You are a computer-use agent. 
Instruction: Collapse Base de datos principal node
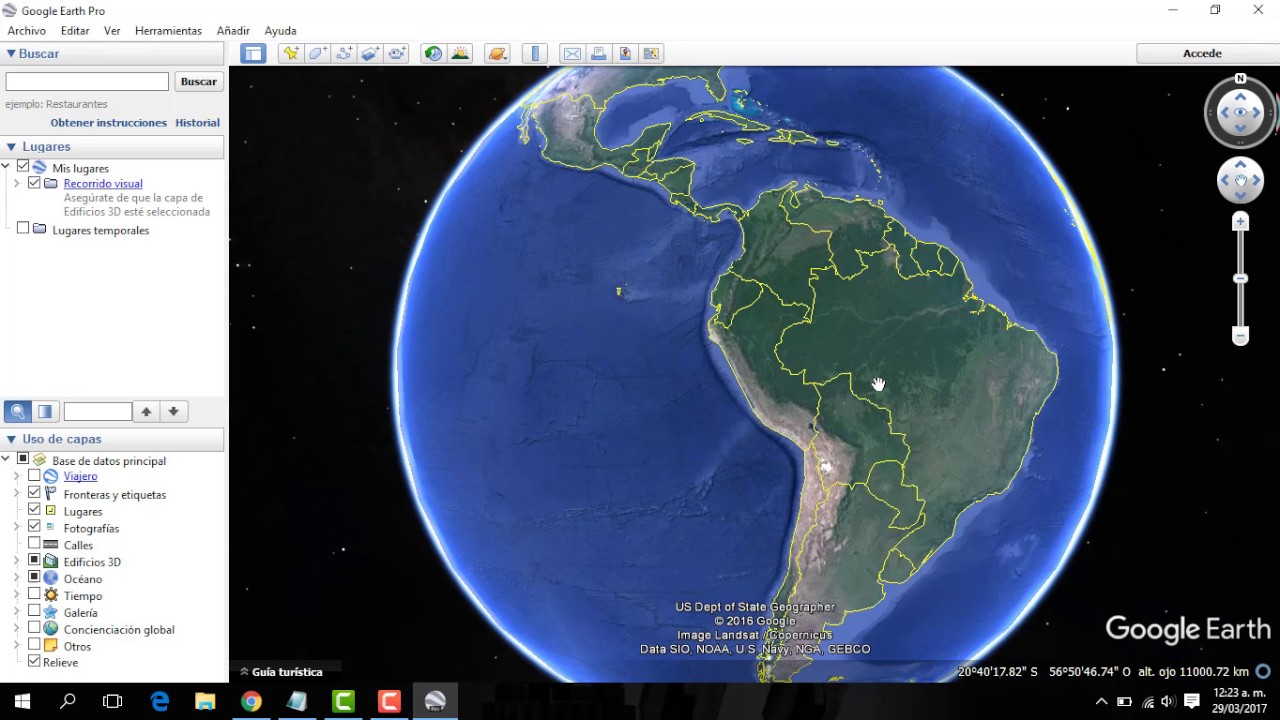click(6, 460)
